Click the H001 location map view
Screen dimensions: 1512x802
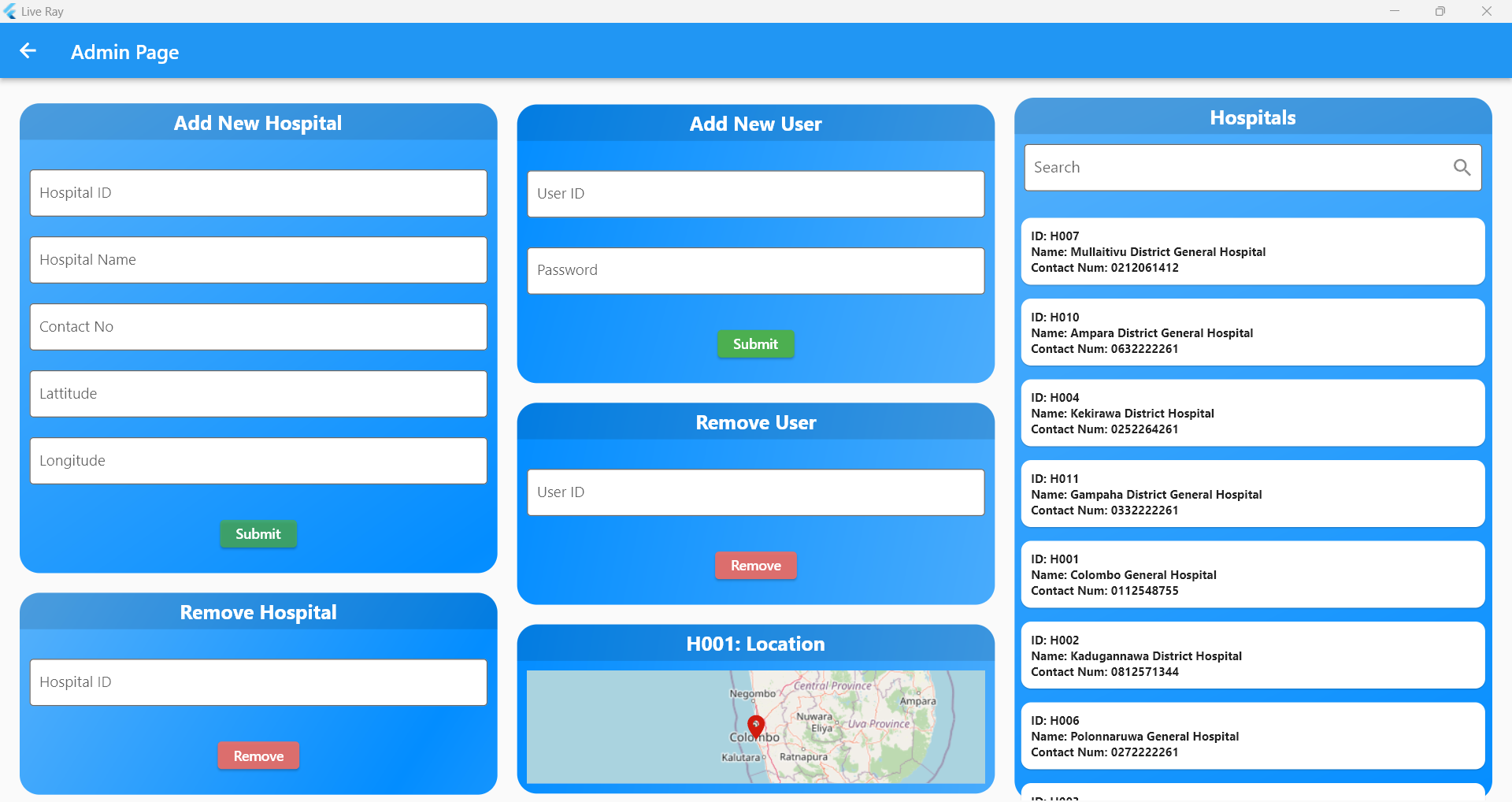756,726
